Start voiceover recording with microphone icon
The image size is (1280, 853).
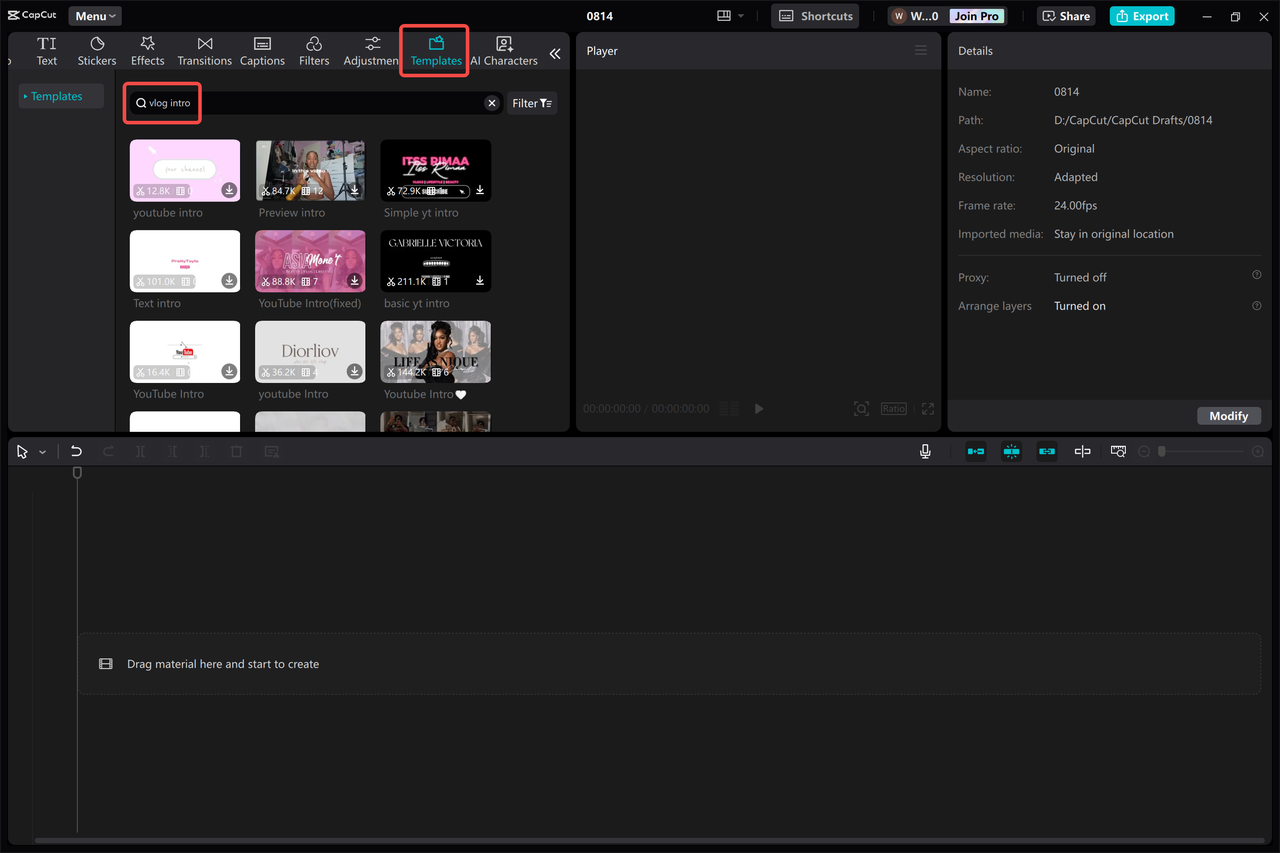(x=926, y=452)
